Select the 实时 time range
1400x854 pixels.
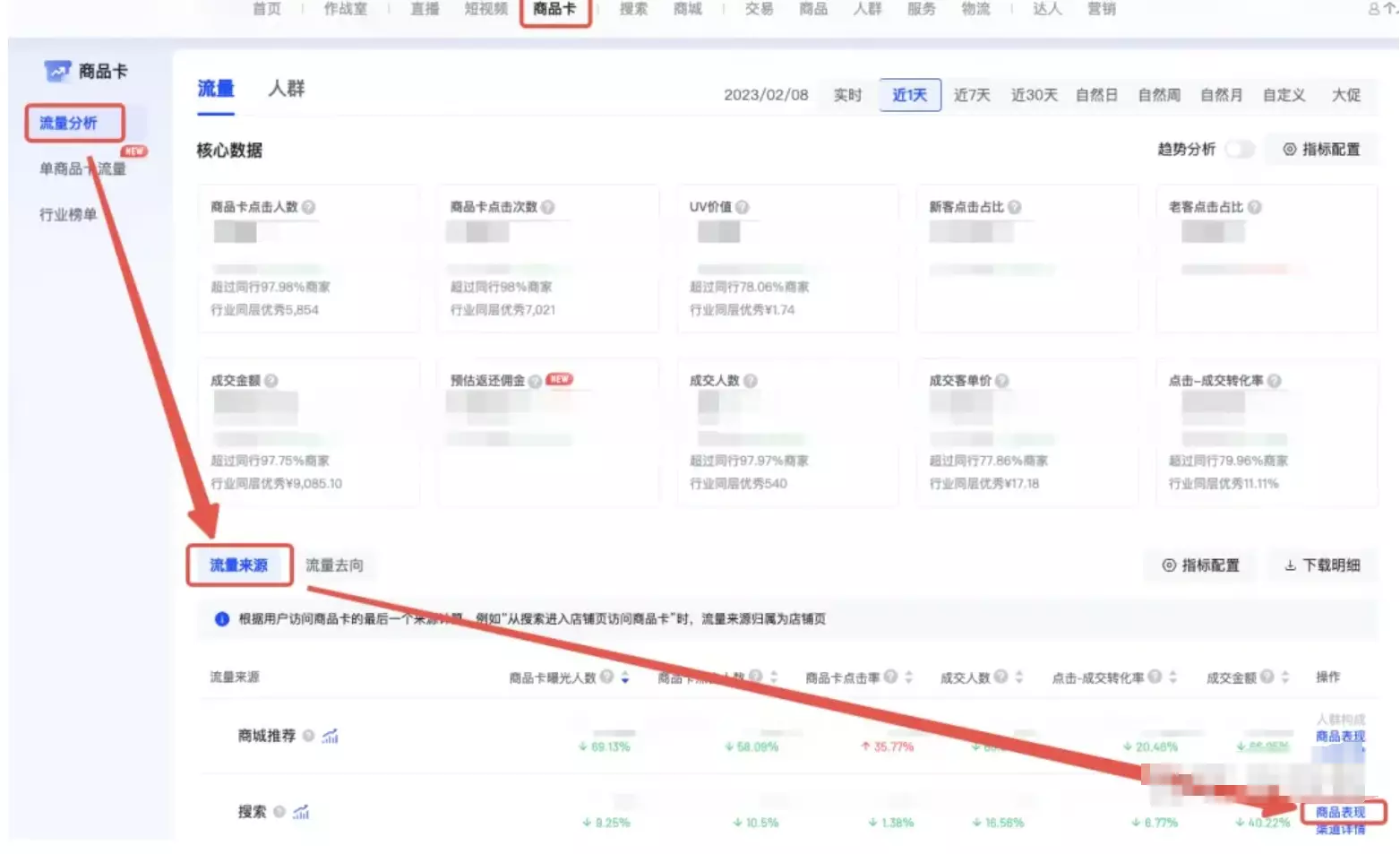[x=847, y=95]
